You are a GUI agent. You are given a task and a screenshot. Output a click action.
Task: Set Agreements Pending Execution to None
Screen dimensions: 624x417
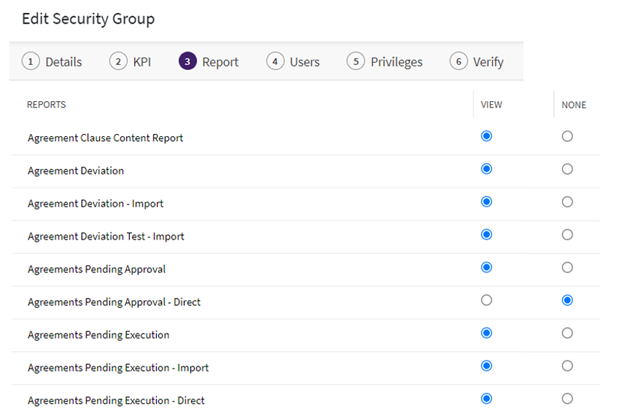[567, 333]
